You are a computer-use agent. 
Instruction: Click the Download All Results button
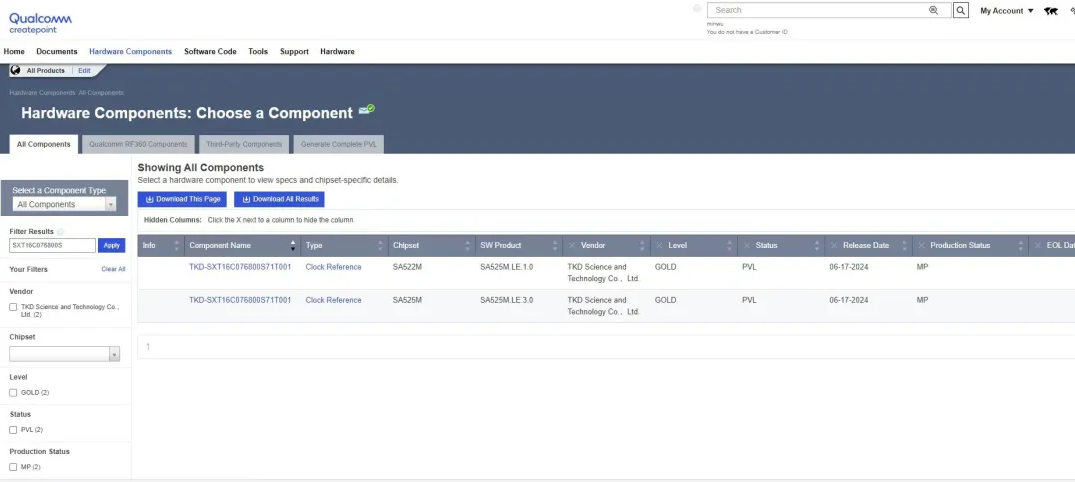[279, 199]
